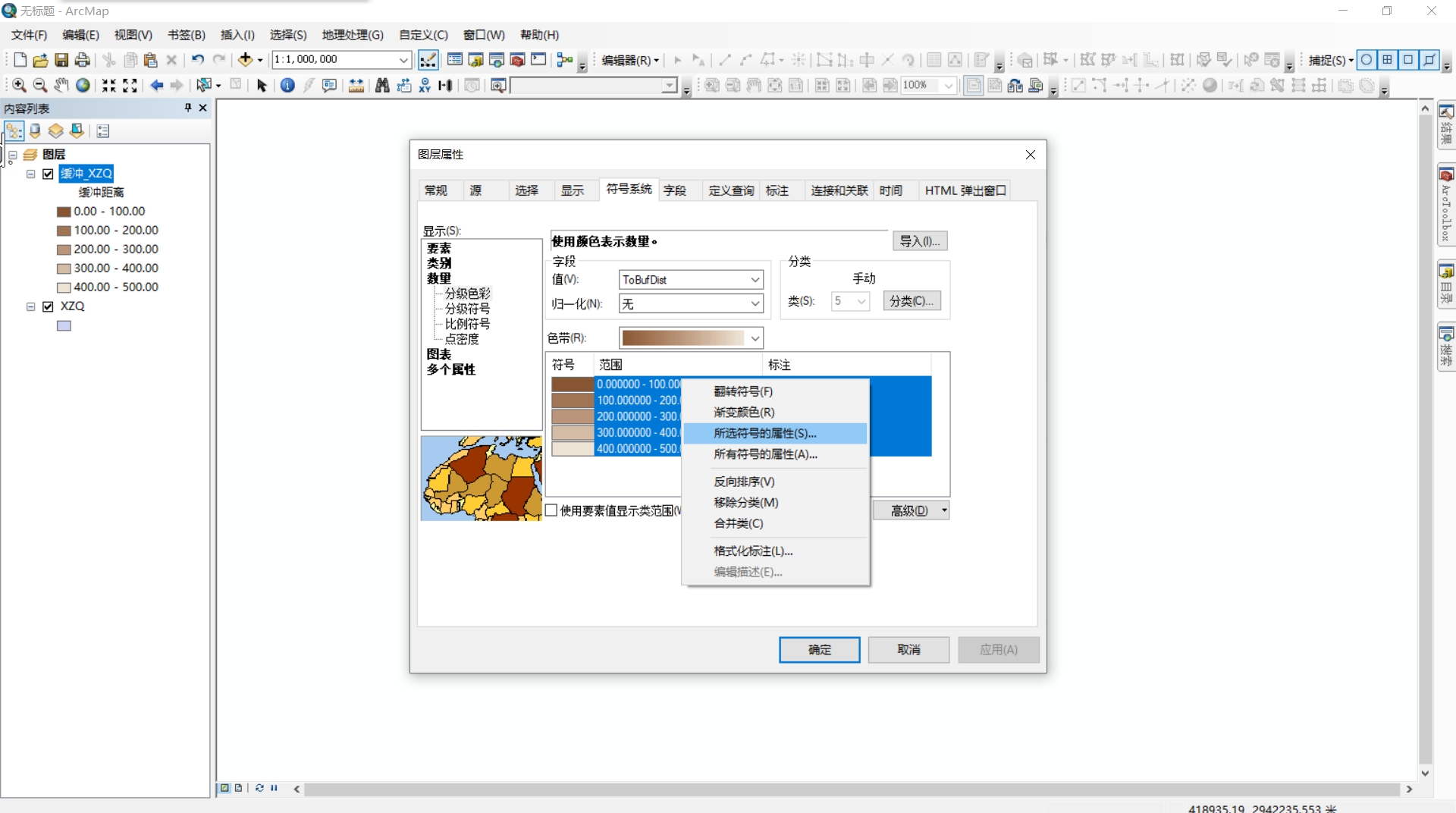Select the Select Elements arrow tool
The height and width of the screenshot is (813, 1456).
pyautogui.click(x=262, y=86)
